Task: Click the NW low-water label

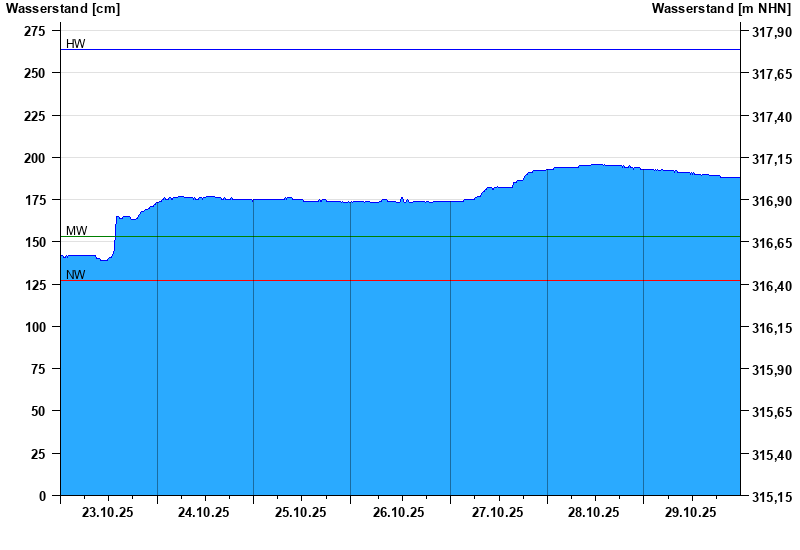Action: point(75,274)
